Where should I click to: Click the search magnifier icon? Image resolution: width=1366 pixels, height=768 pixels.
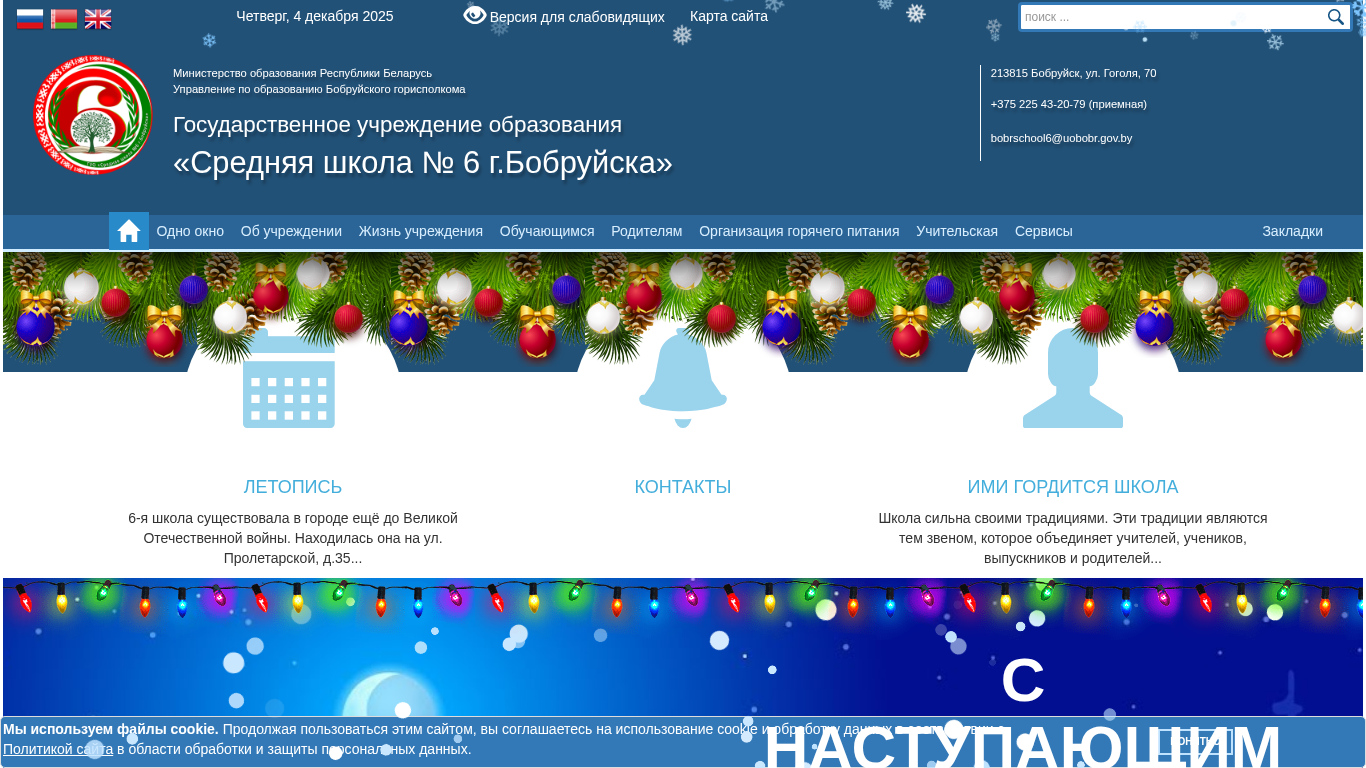point(1336,17)
